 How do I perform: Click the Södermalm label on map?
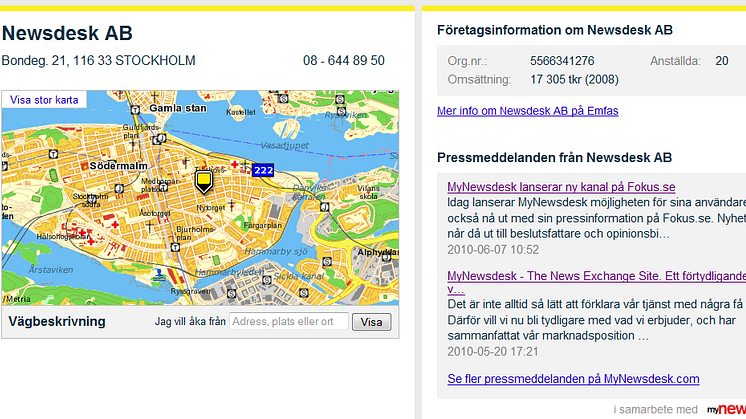118,166
